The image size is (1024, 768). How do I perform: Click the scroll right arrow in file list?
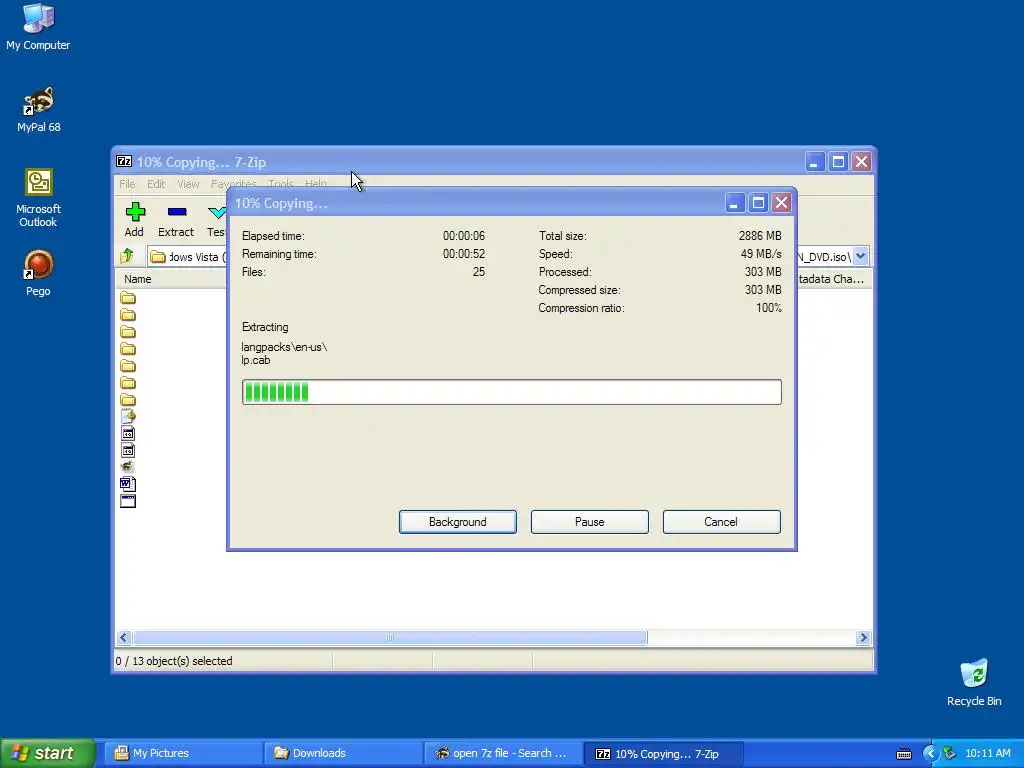tap(863, 637)
